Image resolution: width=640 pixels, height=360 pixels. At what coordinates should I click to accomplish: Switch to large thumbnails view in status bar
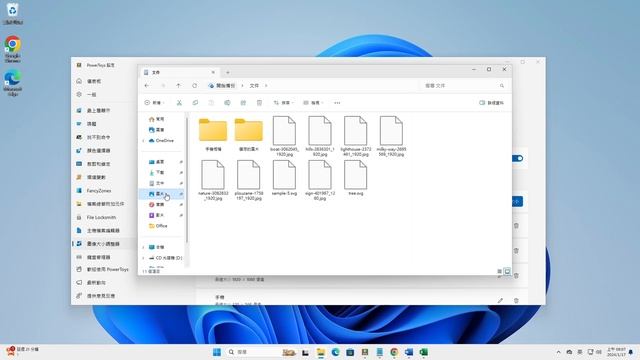pos(507,271)
